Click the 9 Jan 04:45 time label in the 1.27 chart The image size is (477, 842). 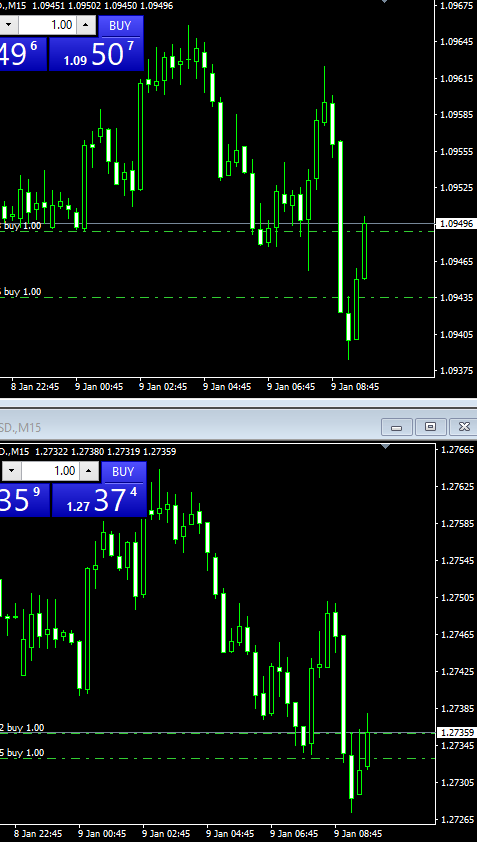(x=230, y=834)
